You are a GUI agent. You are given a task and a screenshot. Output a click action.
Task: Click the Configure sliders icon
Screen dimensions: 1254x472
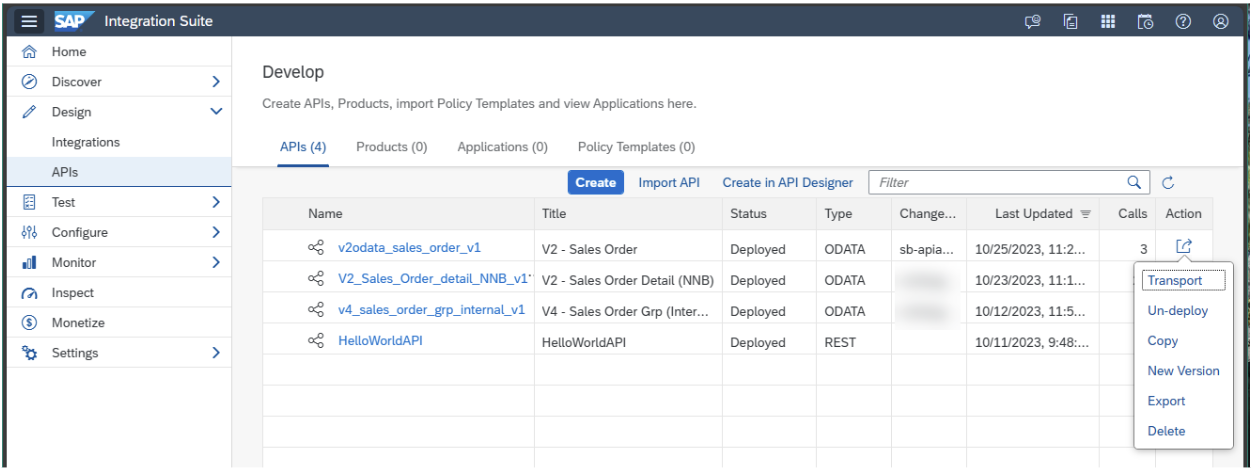29,232
